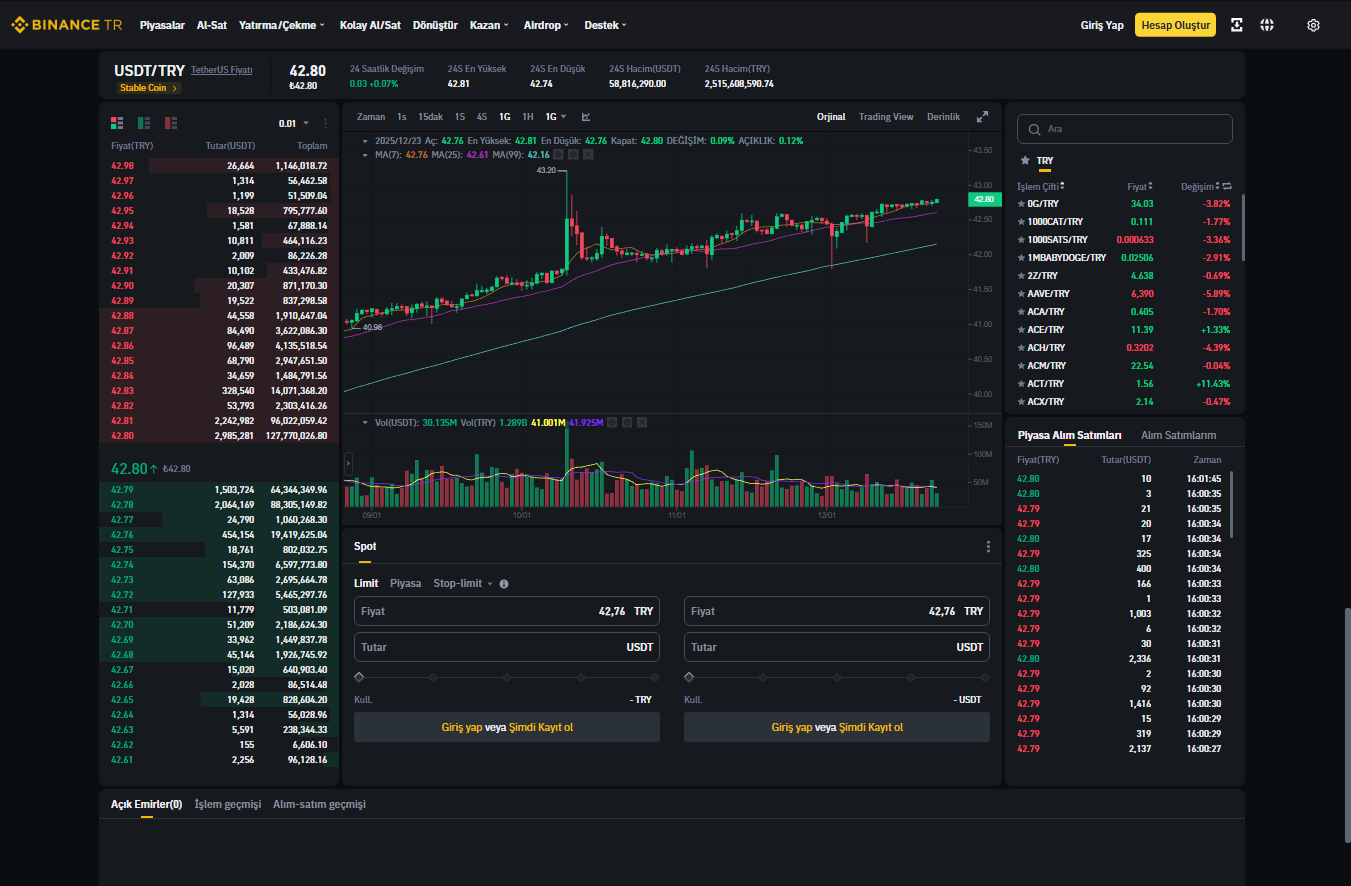Open the chart indicators icon
Image resolution: width=1351 pixels, height=886 pixels.
pos(586,117)
